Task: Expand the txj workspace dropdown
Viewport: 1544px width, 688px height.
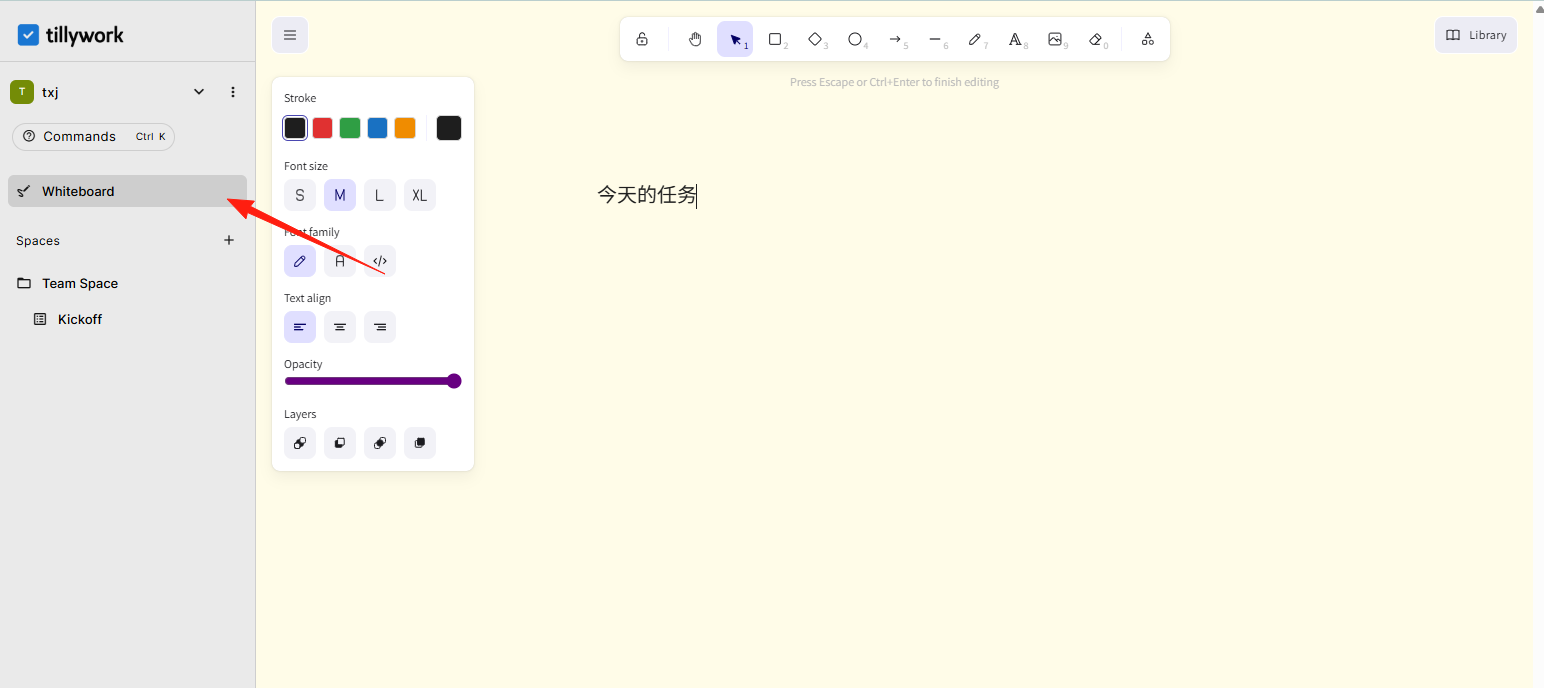Action: point(199,92)
